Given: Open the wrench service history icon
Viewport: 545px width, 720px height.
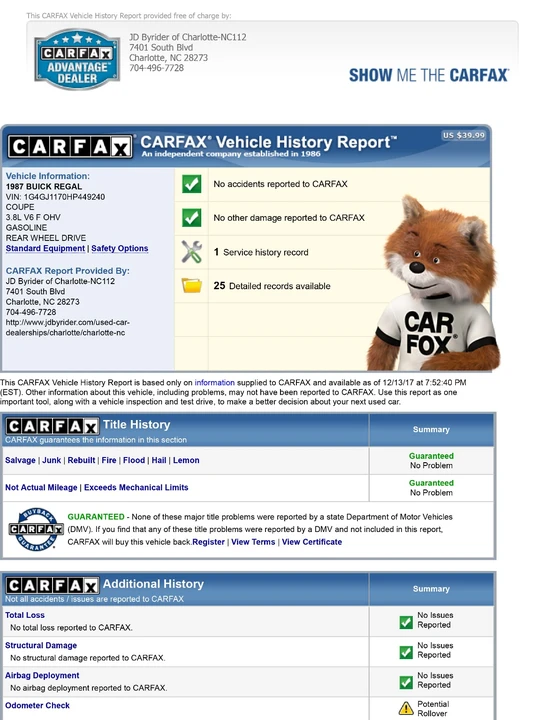Looking at the screenshot, I should click(x=191, y=252).
